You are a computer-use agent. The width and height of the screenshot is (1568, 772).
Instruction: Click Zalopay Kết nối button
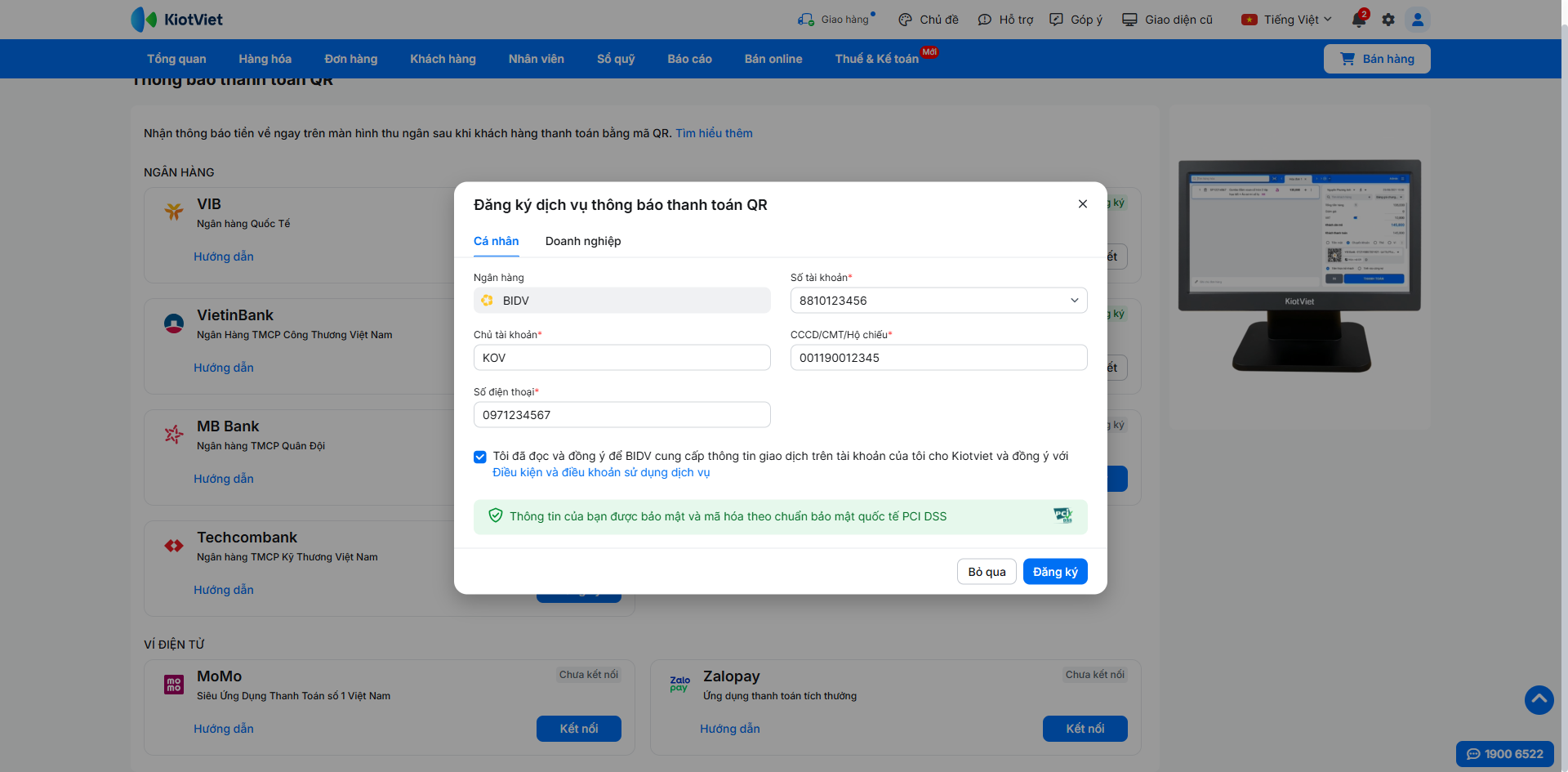pyautogui.click(x=1085, y=729)
